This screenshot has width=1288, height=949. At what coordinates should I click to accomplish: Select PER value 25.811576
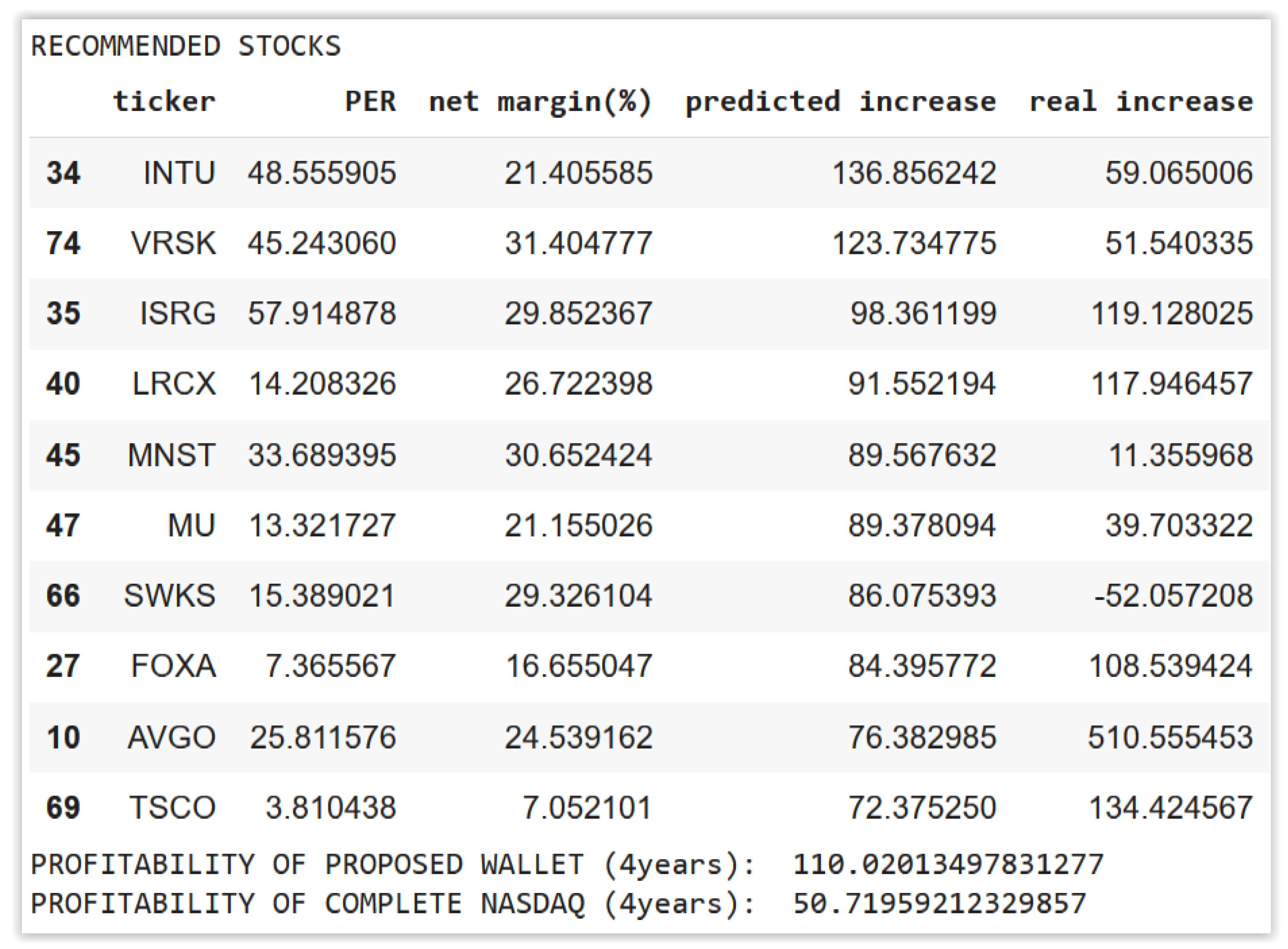click(323, 738)
